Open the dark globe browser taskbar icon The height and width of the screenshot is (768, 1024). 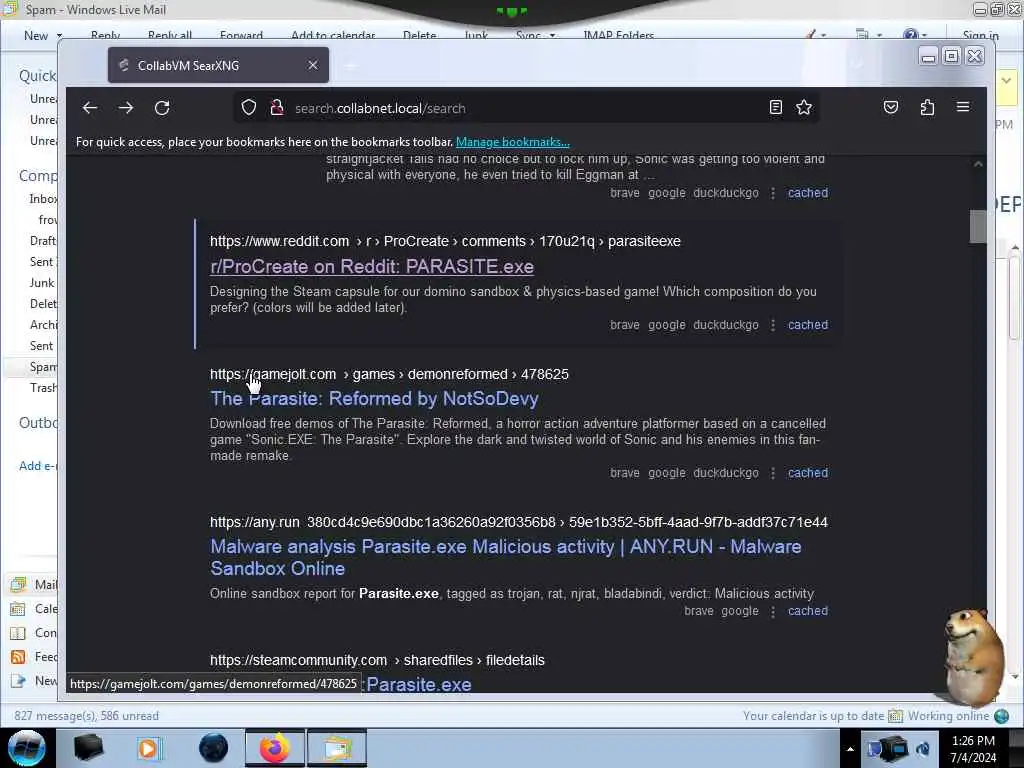(x=214, y=748)
